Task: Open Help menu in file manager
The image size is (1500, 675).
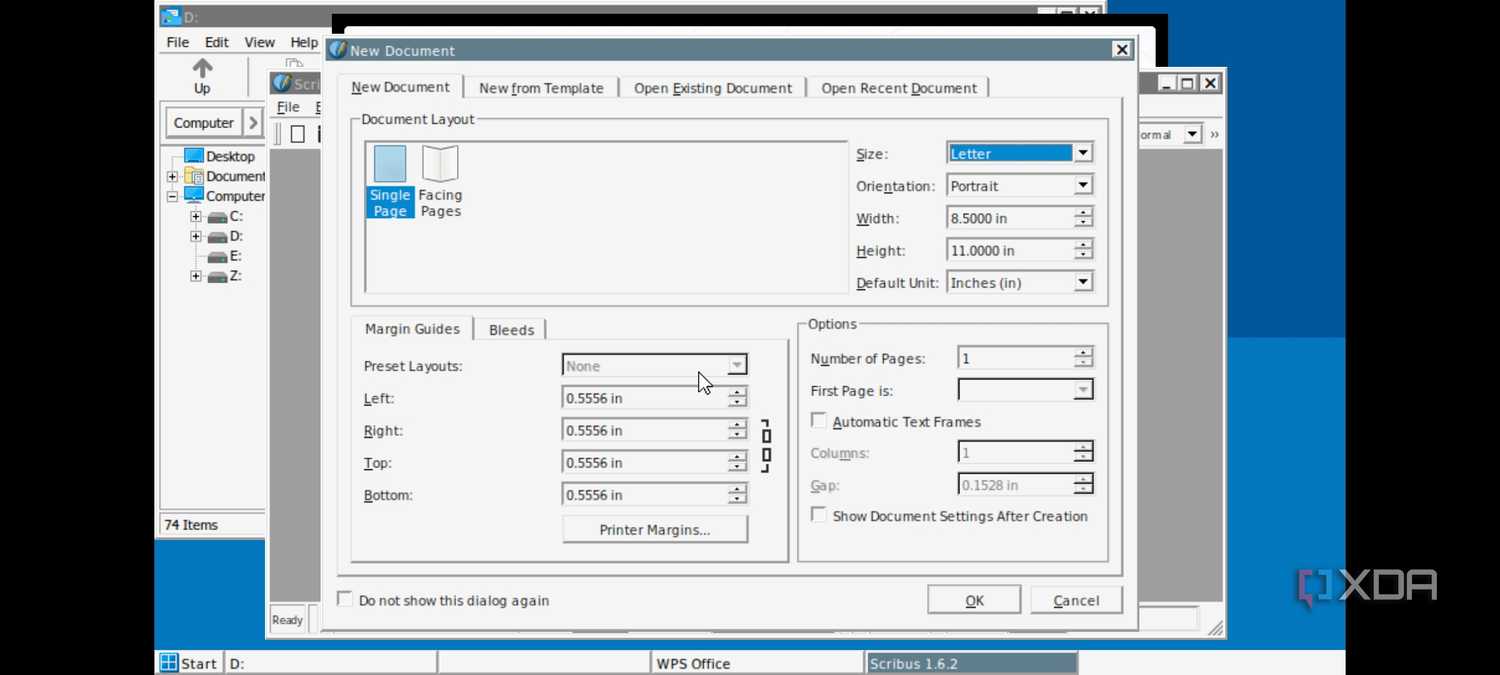Action: point(304,42)
